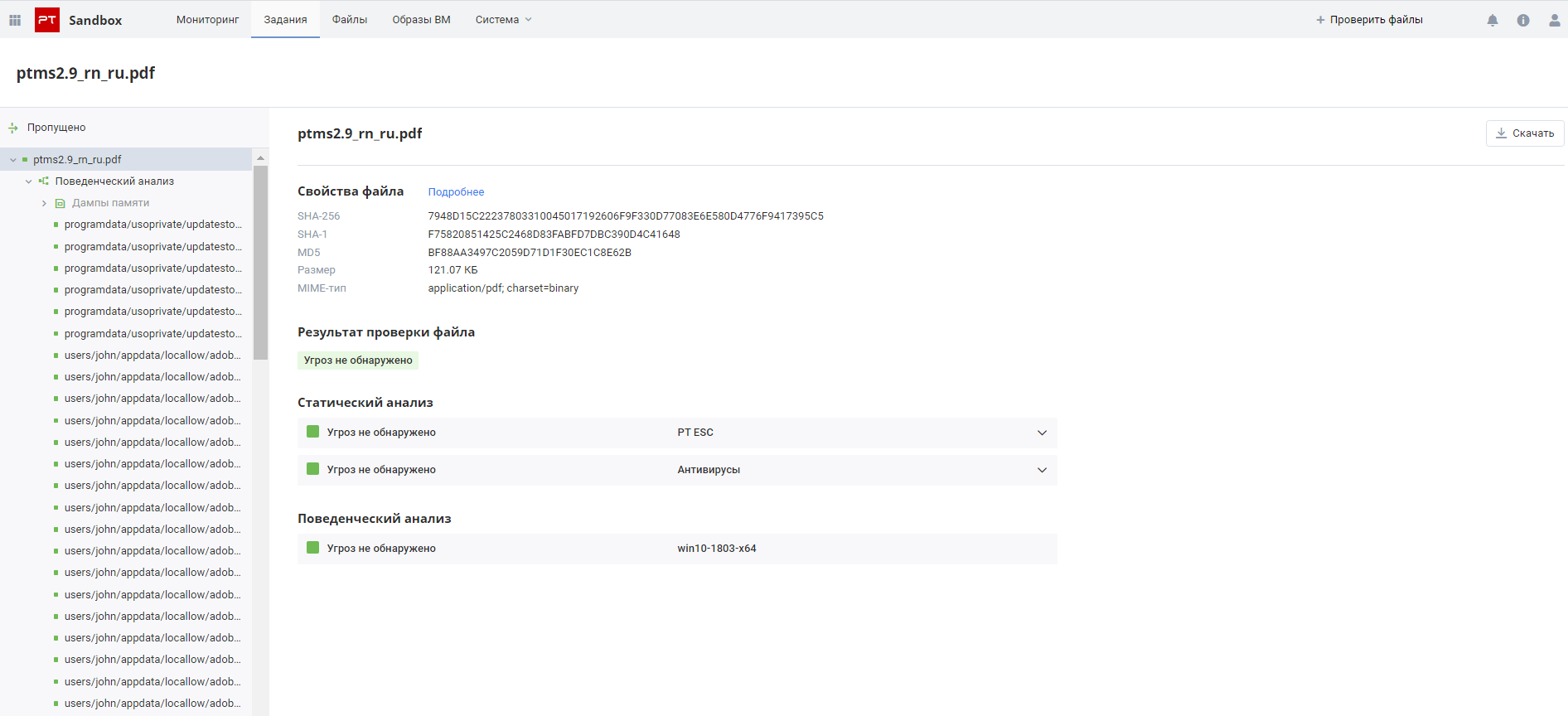Open the notifications bell
The height and width of the screenshot is (716, 1568).
[x=1493, y=20]
